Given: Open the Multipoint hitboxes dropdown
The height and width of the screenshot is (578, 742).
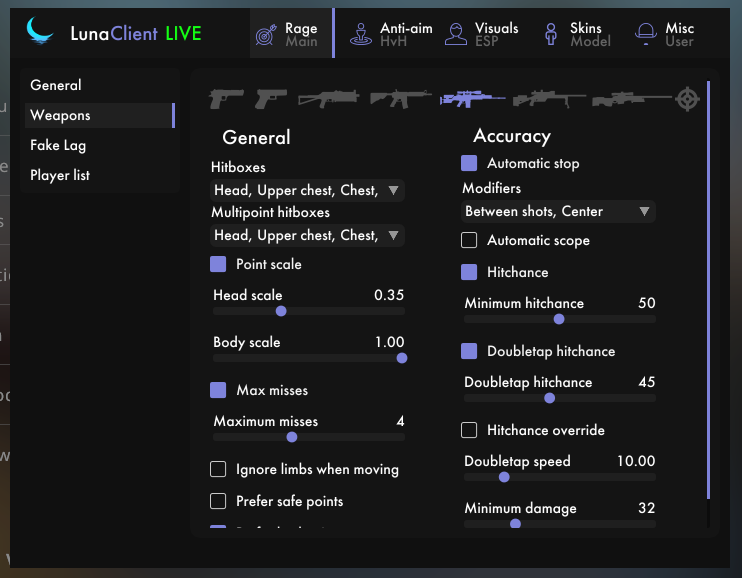Looking at the screenshot, I should pos(307,235).
